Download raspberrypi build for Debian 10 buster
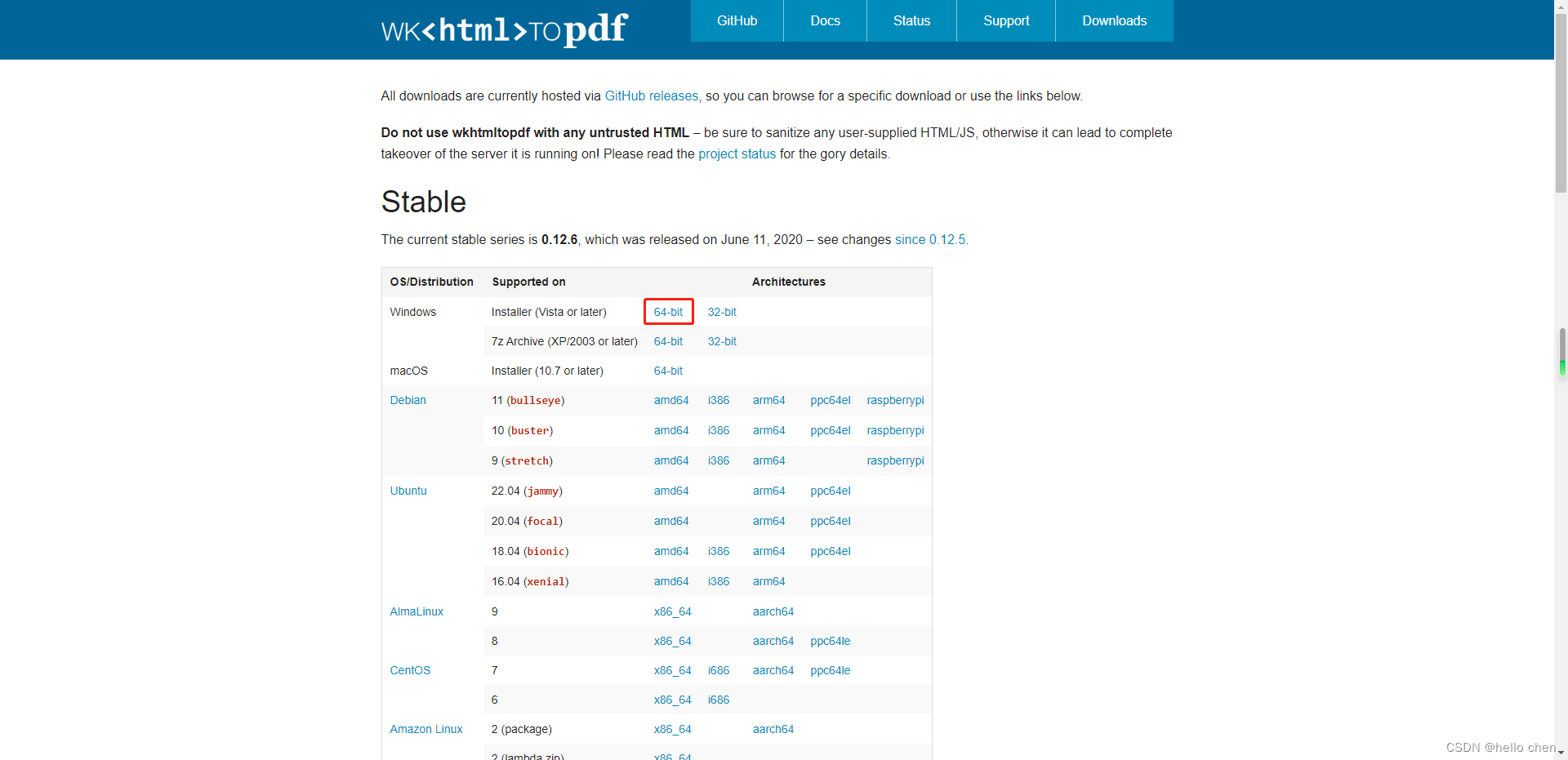This screenshot has height=760, width=1568. [x=894, y=430]
